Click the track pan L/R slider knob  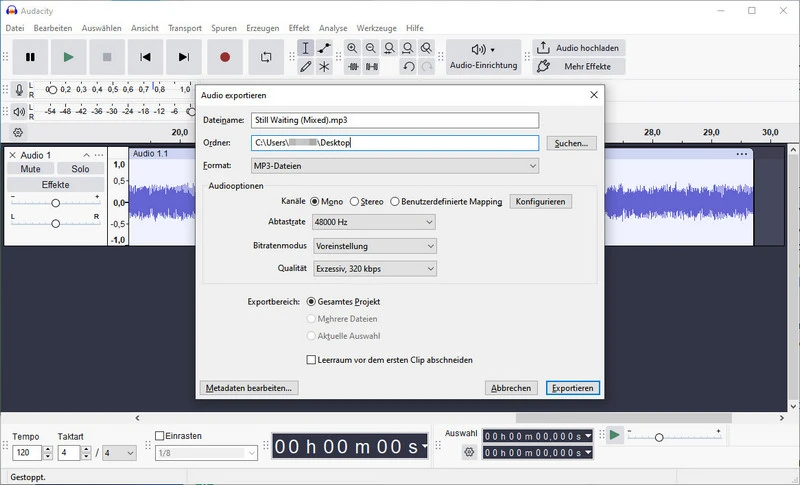click(56, 223)
